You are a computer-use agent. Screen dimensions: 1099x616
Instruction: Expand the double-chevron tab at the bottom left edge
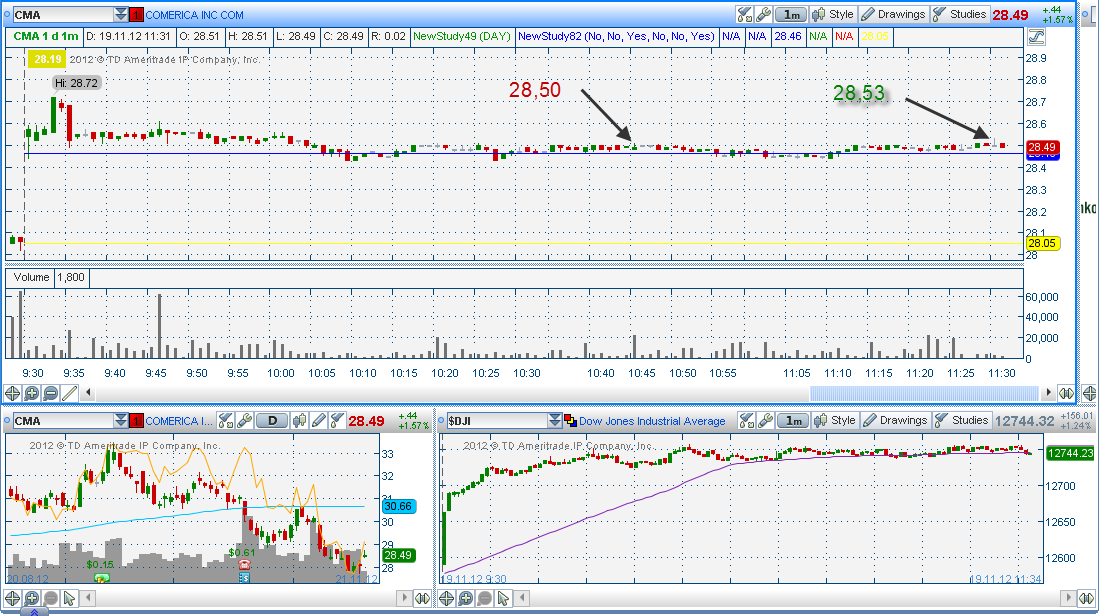(x=34, y=612)
